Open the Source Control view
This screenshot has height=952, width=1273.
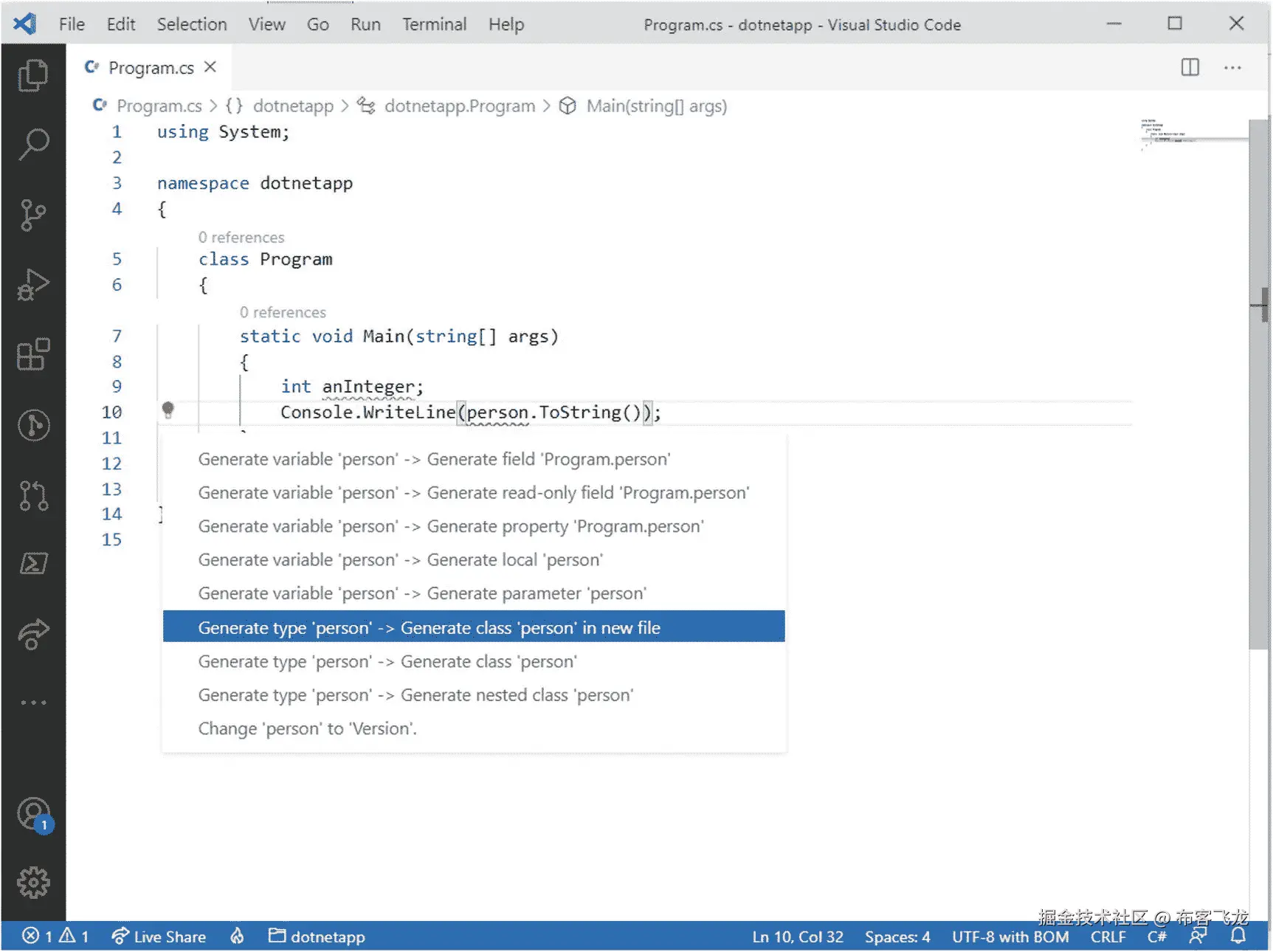point(33,214)
